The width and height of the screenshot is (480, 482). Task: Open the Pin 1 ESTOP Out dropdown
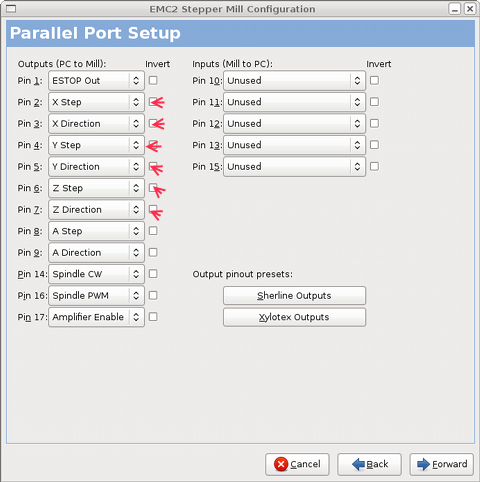96,80
